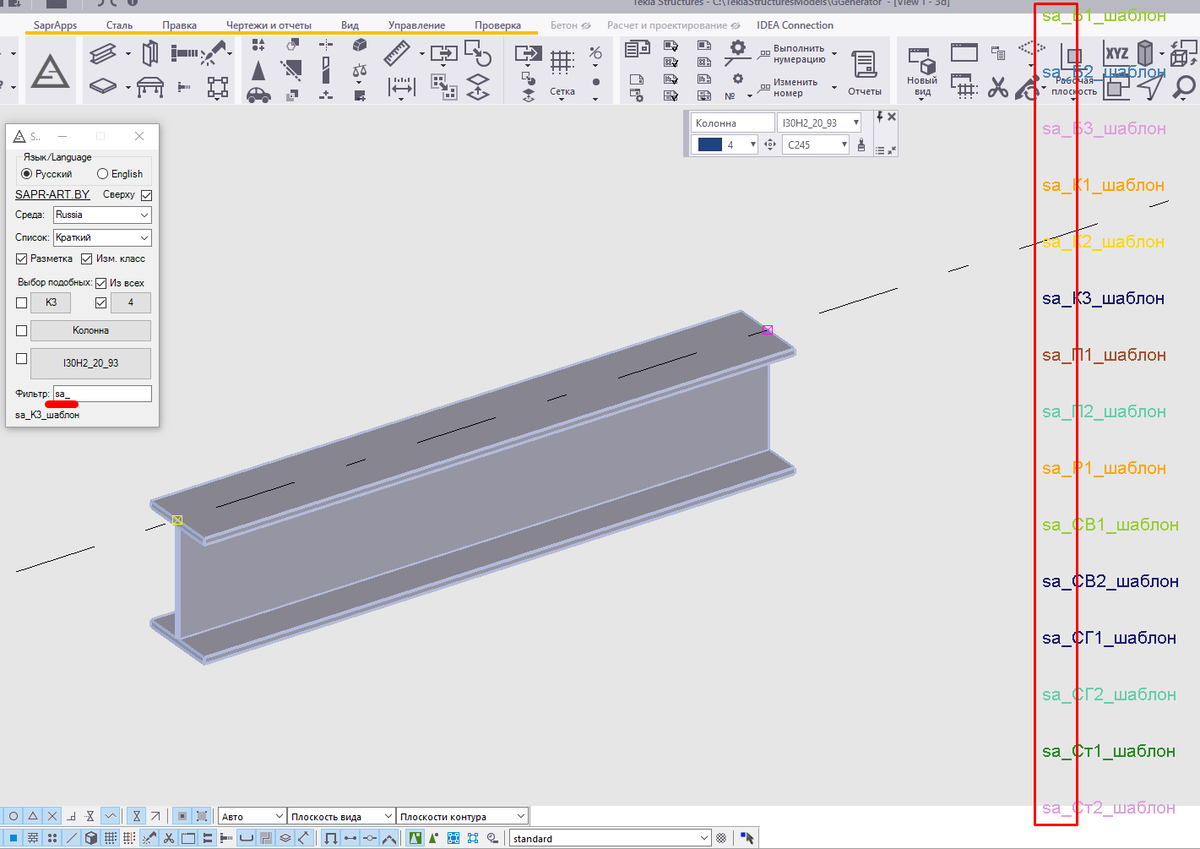Click the blue class color swatch
Viewport: 1200px width, 849px height.
[x=710, y=145]
